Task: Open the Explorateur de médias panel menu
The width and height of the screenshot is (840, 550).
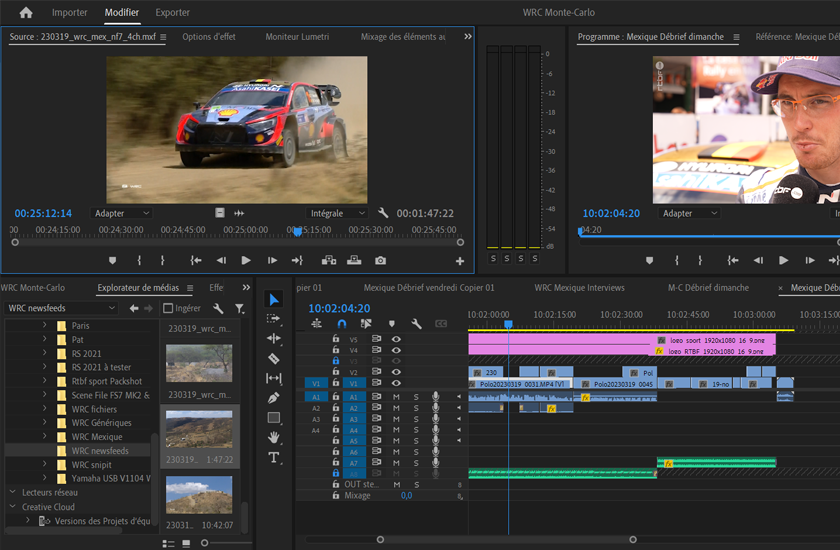Action: (190, 288)
